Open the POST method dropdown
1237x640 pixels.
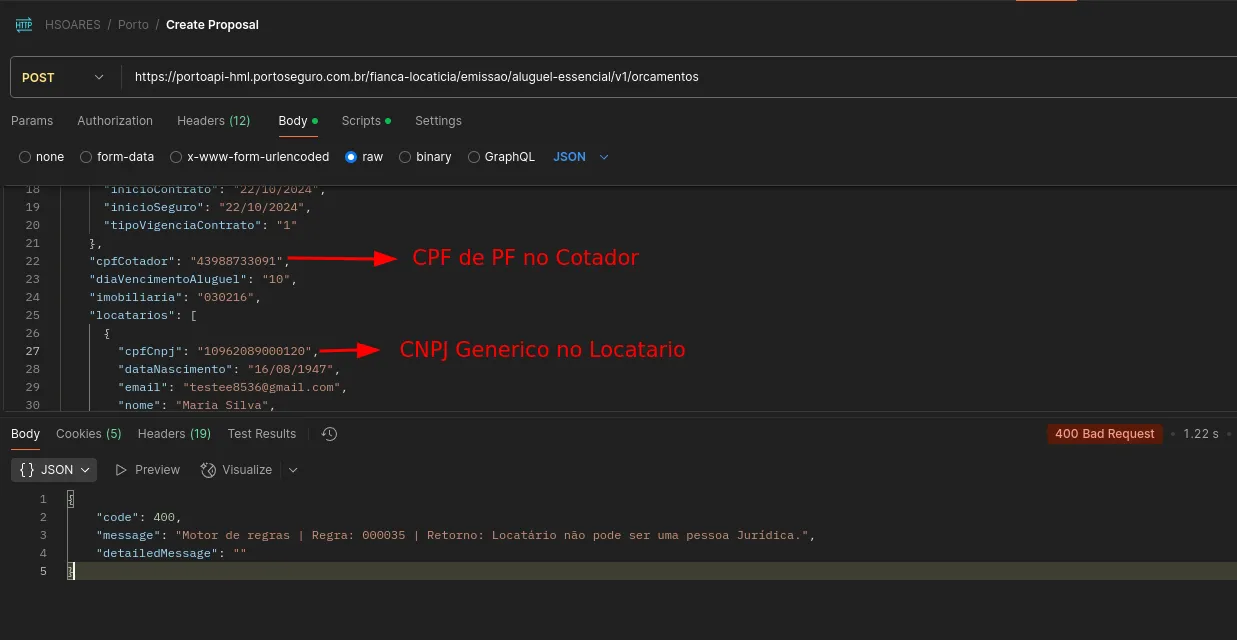coord(63,77)
